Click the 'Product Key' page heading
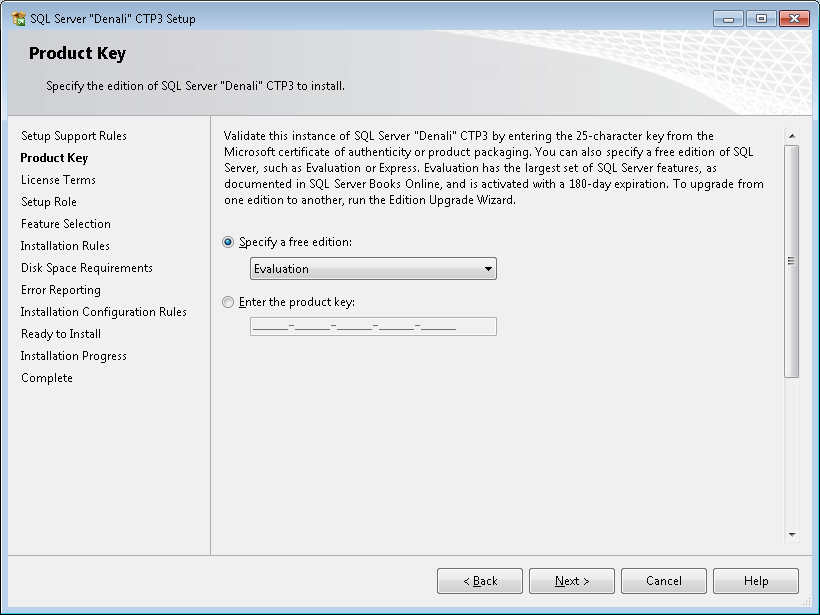Viewport: 820px width, 615px height. point(77,53)
